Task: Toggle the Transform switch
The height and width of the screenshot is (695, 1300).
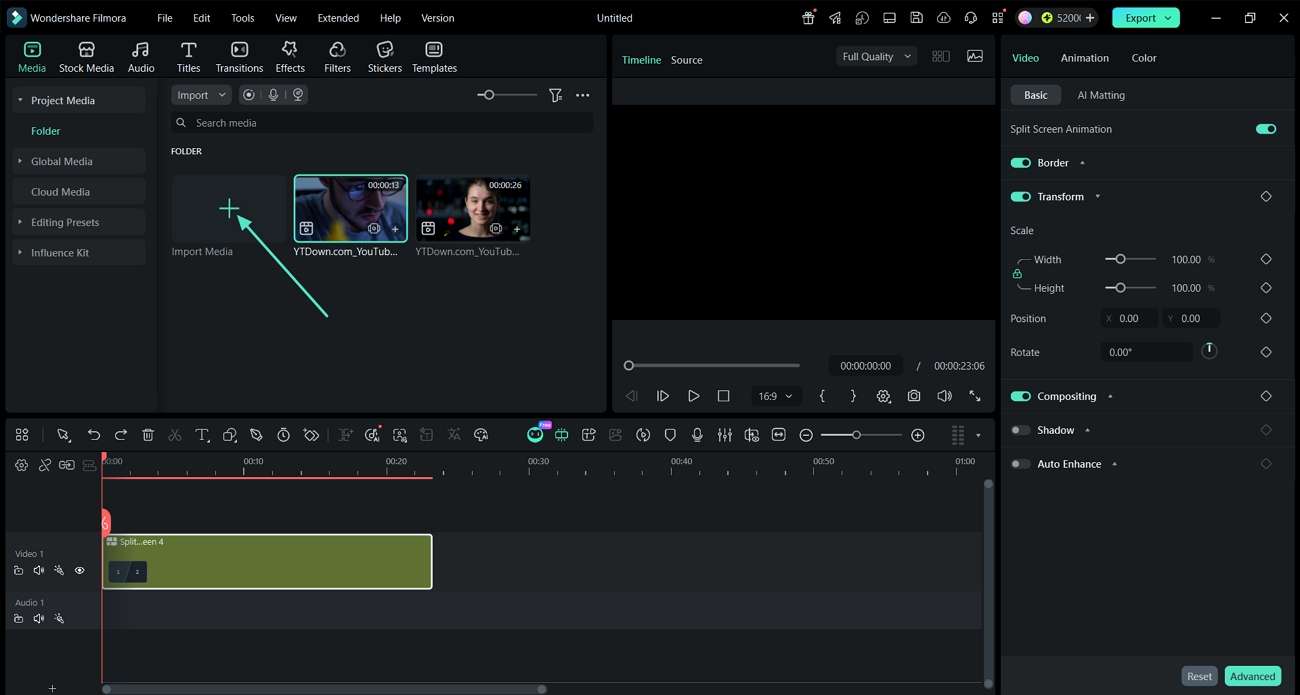Action: (x=1020, y=197)
